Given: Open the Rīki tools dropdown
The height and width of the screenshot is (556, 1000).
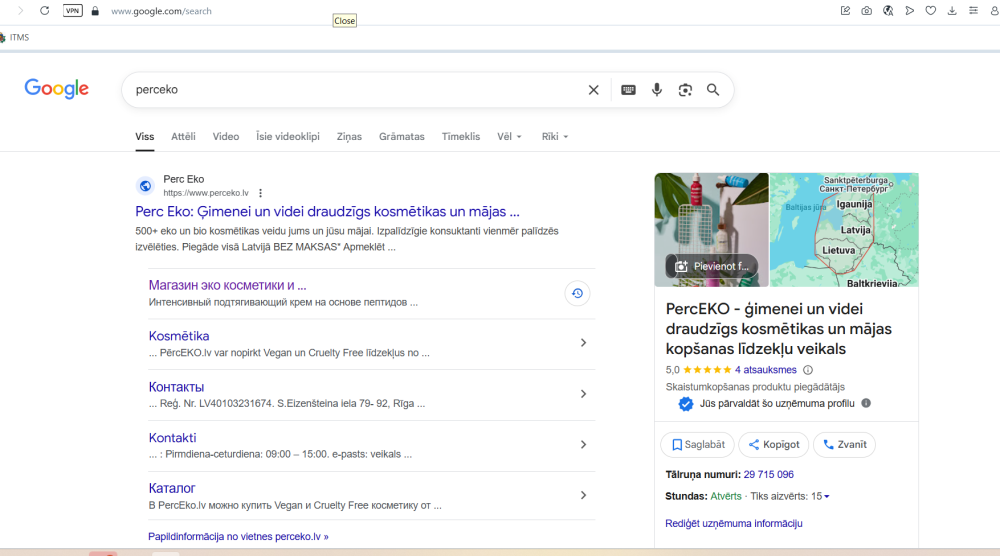Looking at the screenshot, I should click(x=554, y=137).
